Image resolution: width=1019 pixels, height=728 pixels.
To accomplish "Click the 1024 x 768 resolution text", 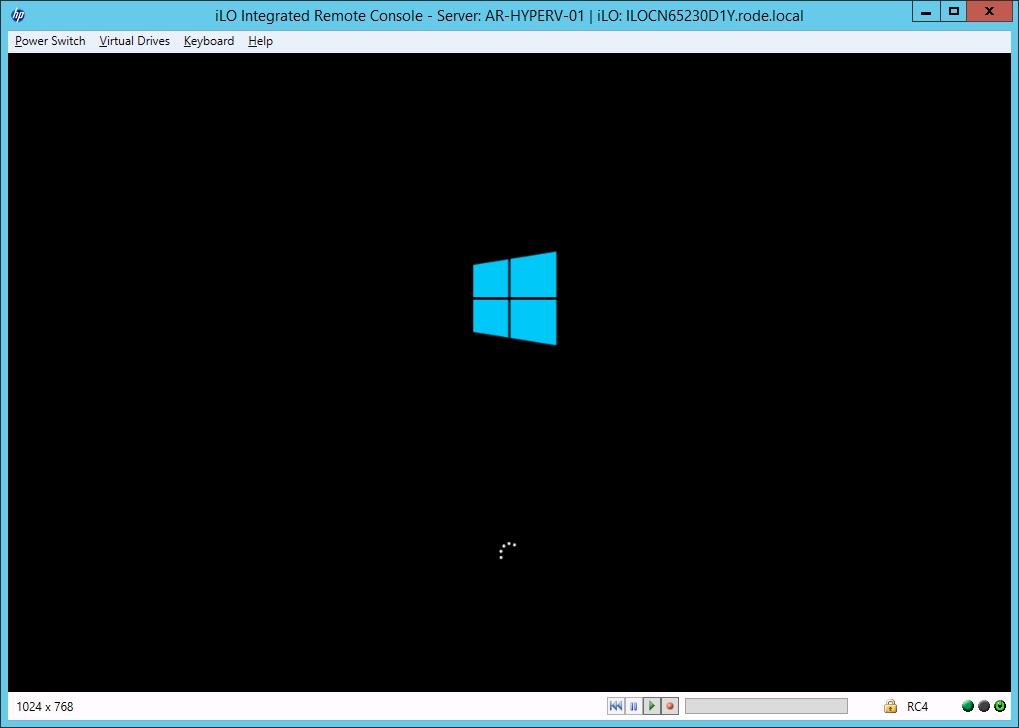I will [x=45, y=707].
